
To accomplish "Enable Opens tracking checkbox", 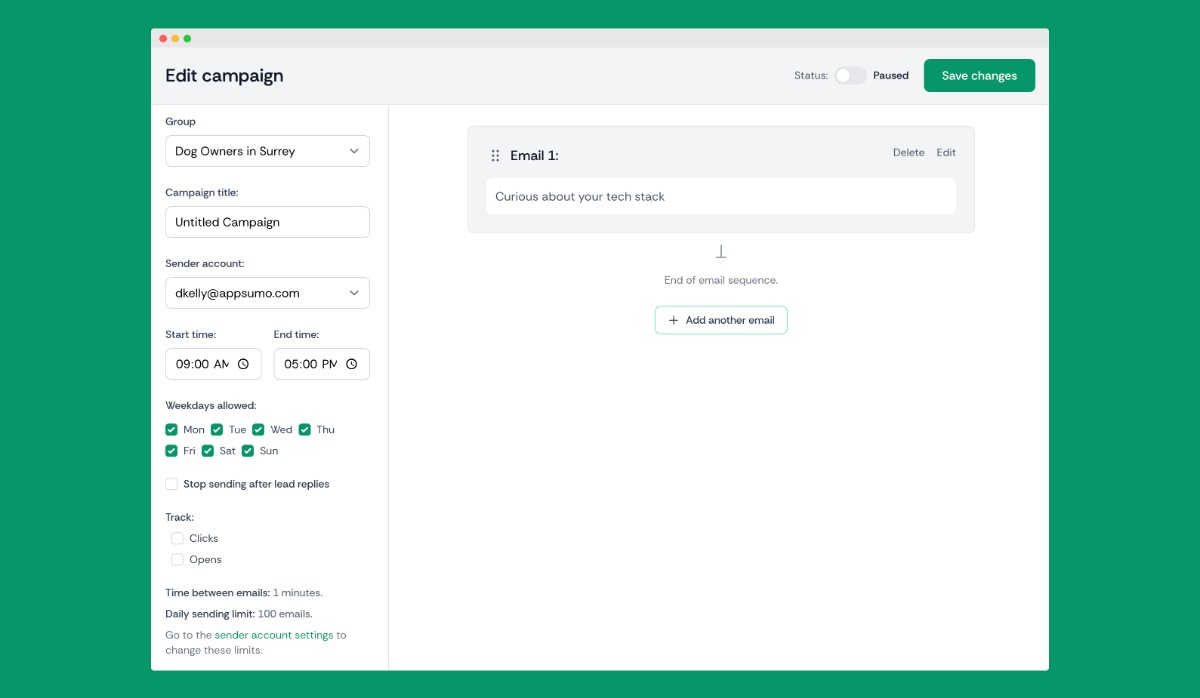I will point(177,560).
